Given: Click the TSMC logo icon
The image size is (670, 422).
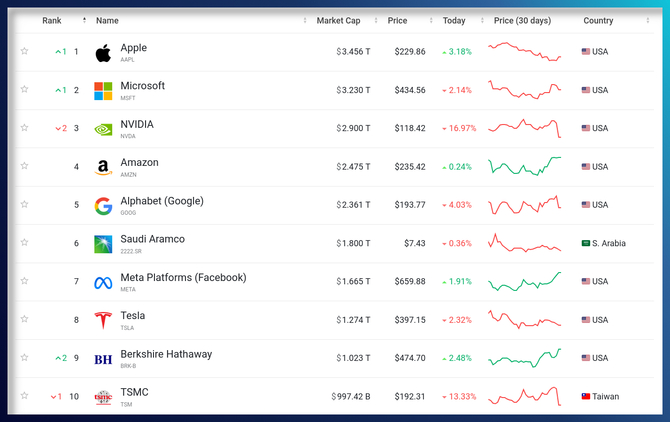Looking at the screenshot, I should (103, 397).
